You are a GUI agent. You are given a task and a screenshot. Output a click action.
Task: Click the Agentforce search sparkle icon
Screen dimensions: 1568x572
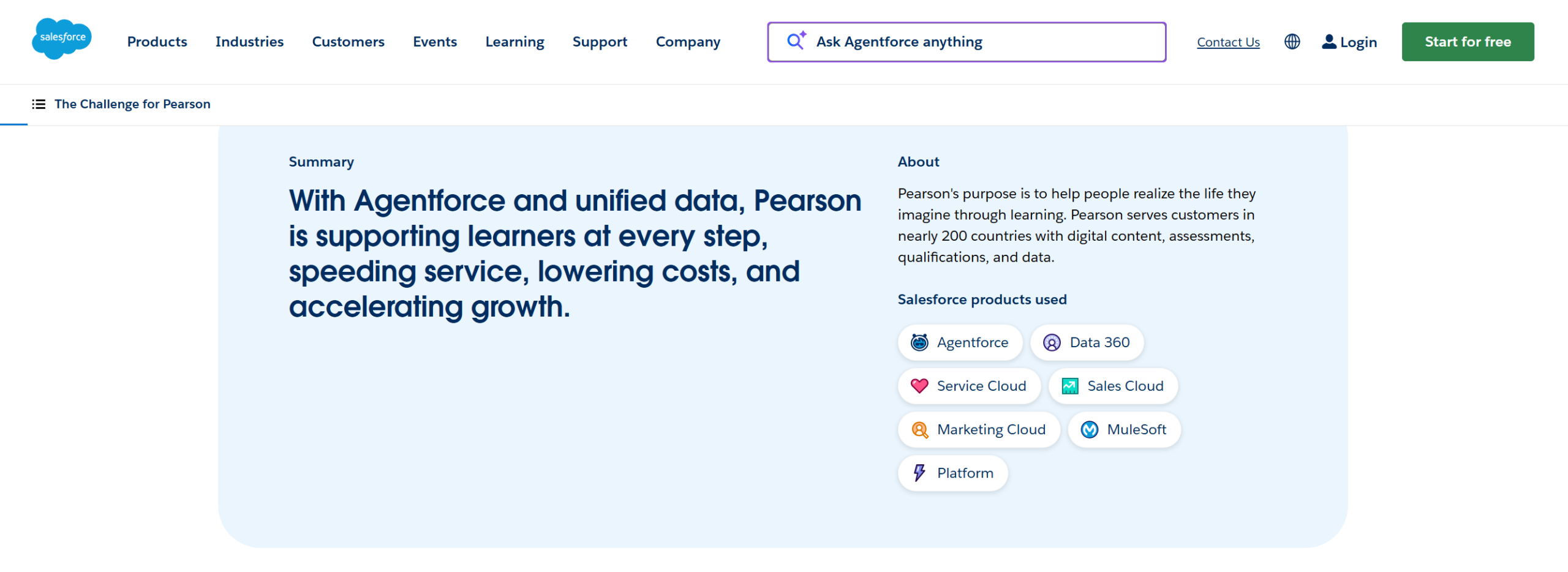coord(796,40)
